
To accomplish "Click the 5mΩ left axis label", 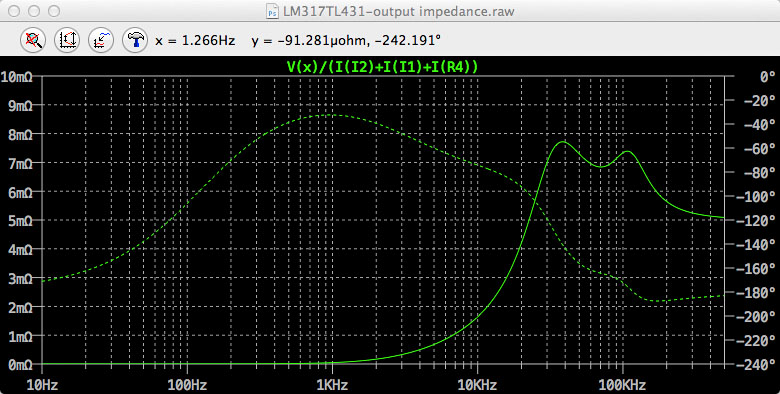I will pyautogui.click(x=20, y=220).
